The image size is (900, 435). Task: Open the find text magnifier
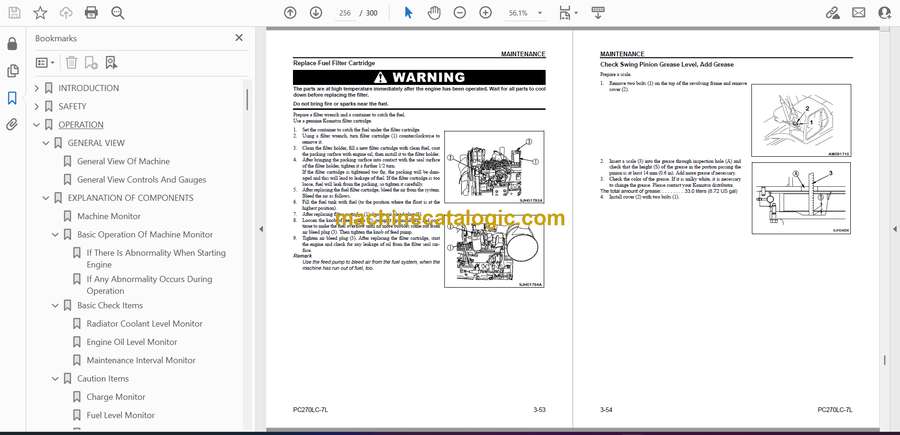click(x=118, y=13)
